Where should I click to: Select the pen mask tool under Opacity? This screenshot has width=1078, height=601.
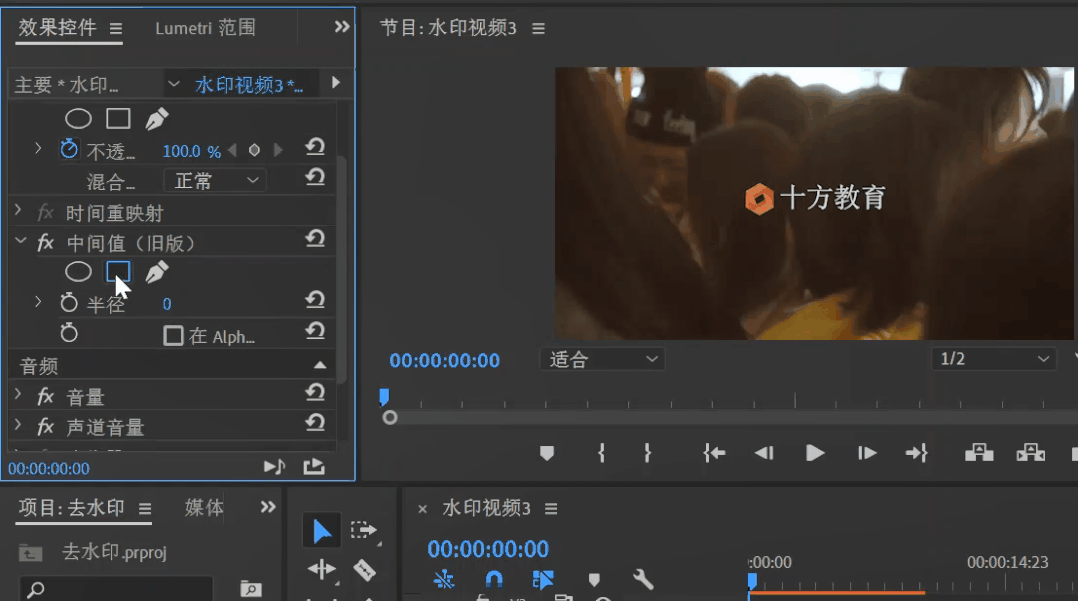(157, 119)
